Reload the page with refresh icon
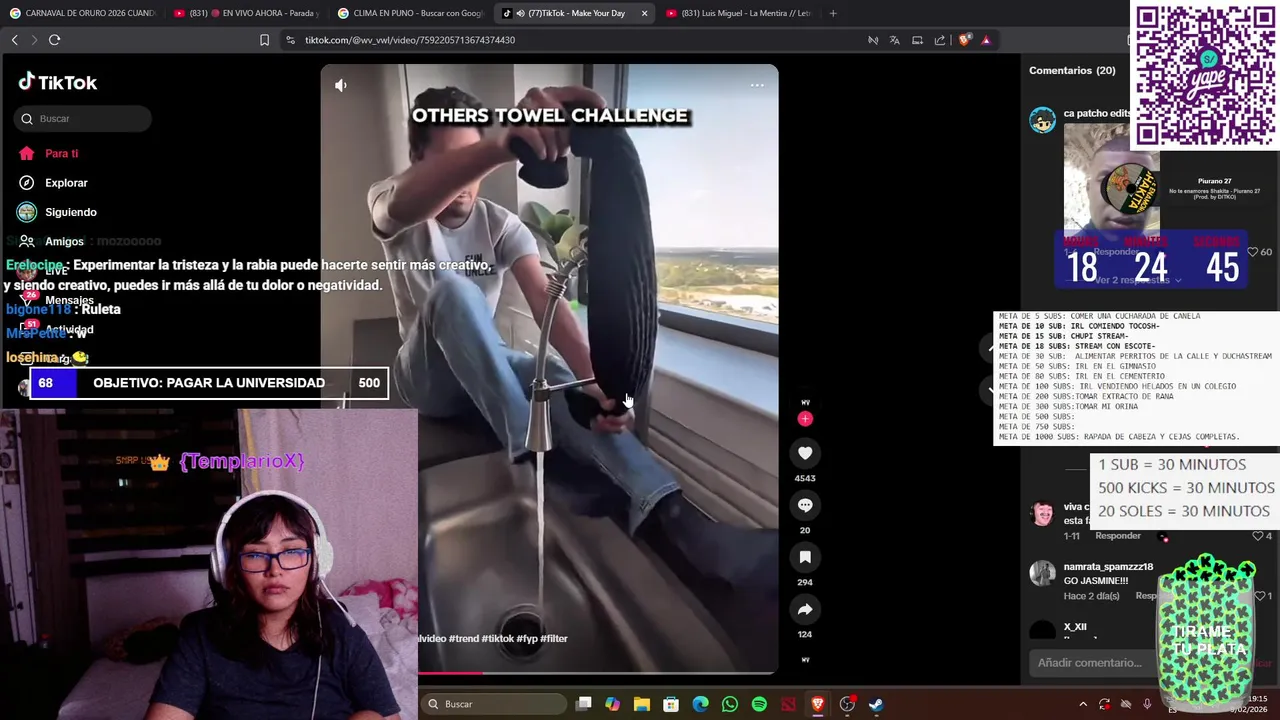The width and height of the screenshot is (1280, 720). tap(55, 40)
